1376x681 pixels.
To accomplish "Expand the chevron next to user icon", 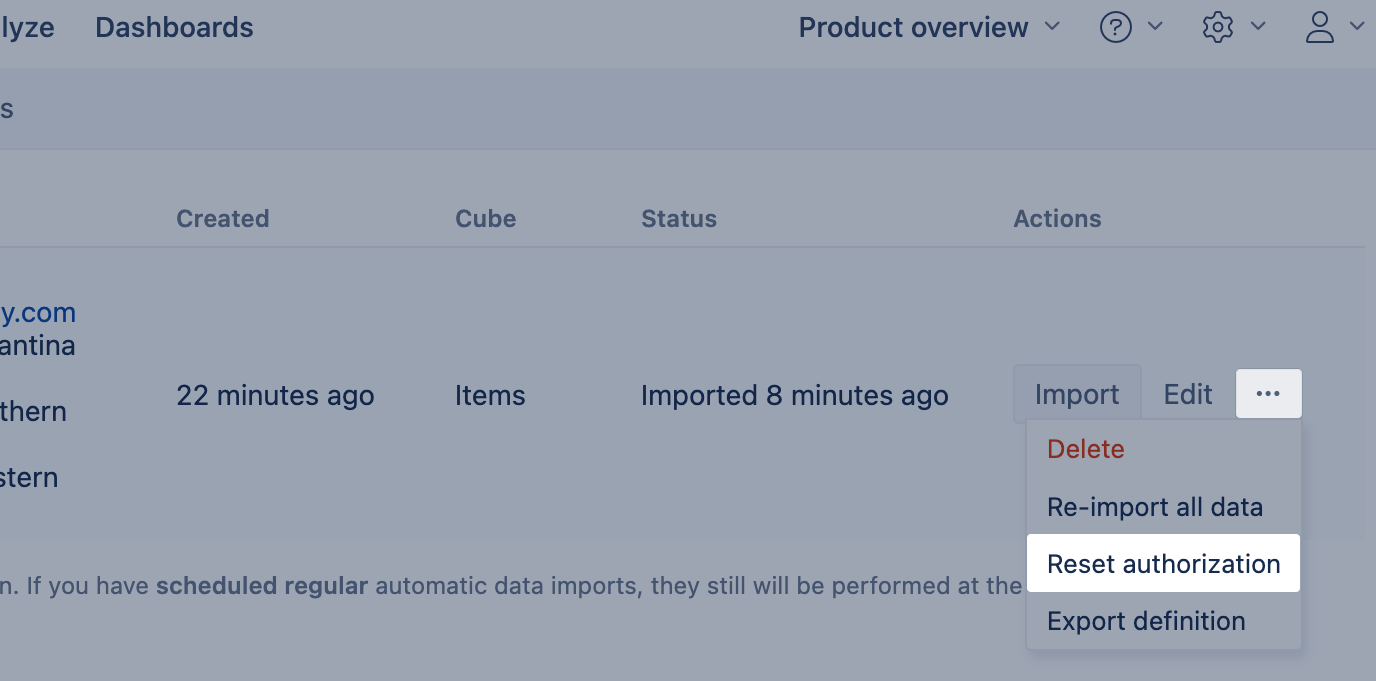I will pos(1357,26).
